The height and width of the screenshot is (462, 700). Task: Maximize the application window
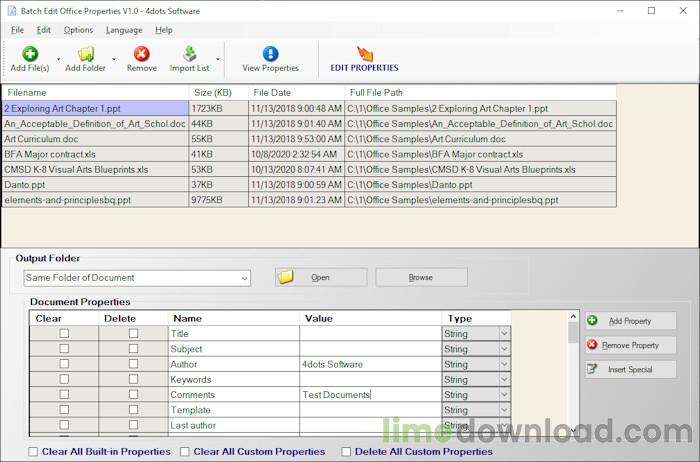tap(651, 11)
